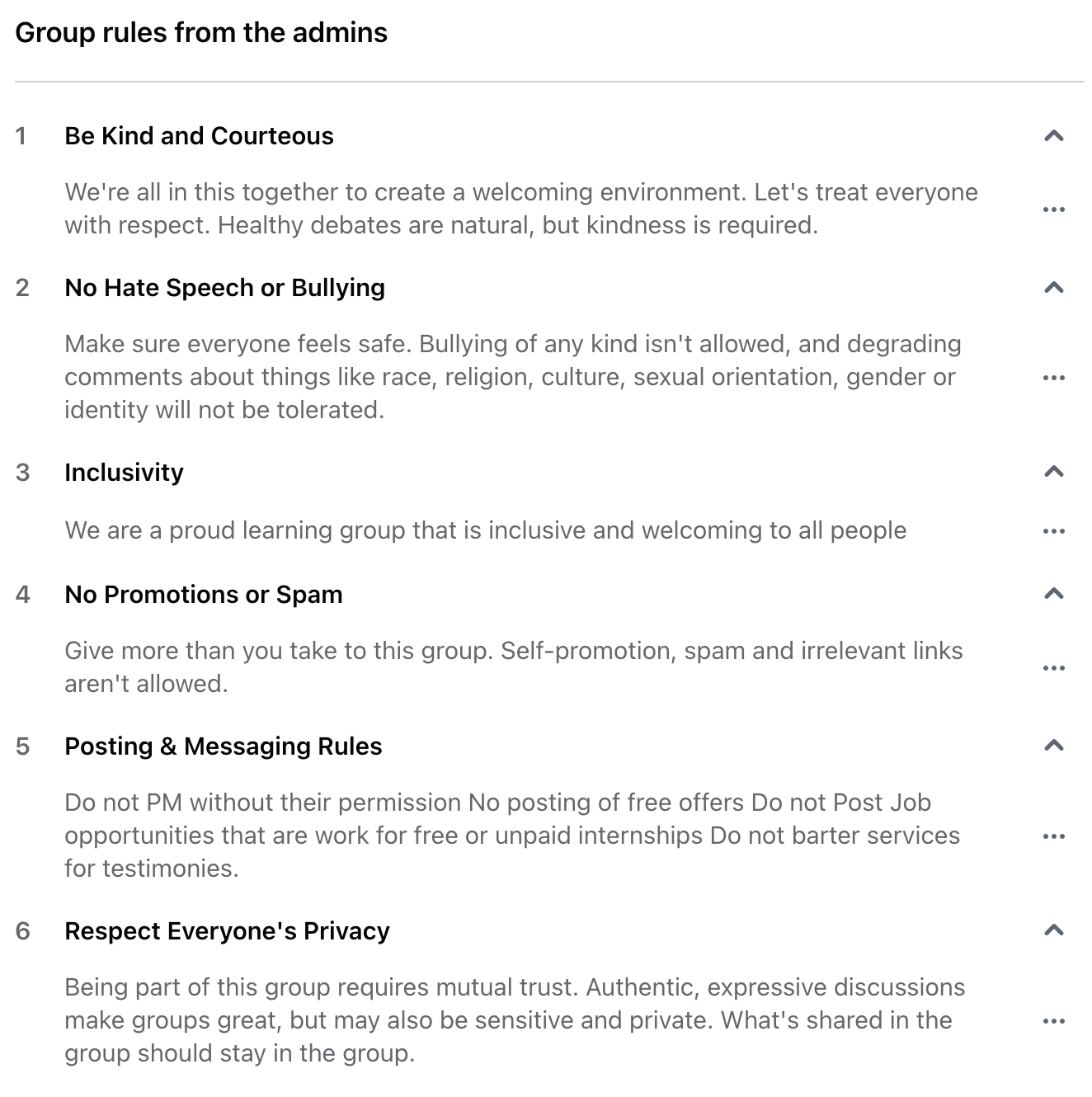Collapse the Respect Everyone's Privacy rule
This screenshot has width=1092, height=1097.
pyautogui.click(x=1053, y=930)
